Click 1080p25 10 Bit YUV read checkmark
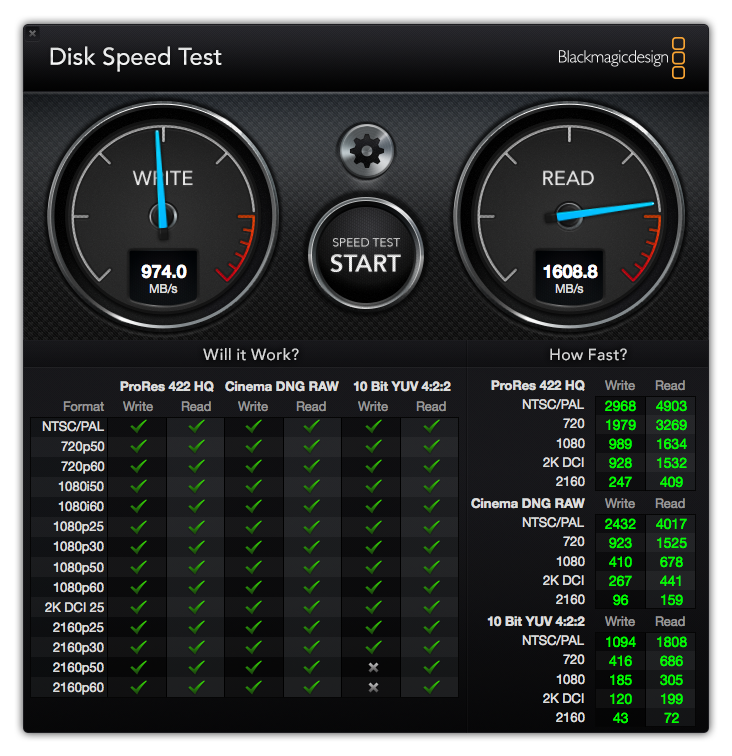Viewport: 732px width, 756px height. coord(432,526)
